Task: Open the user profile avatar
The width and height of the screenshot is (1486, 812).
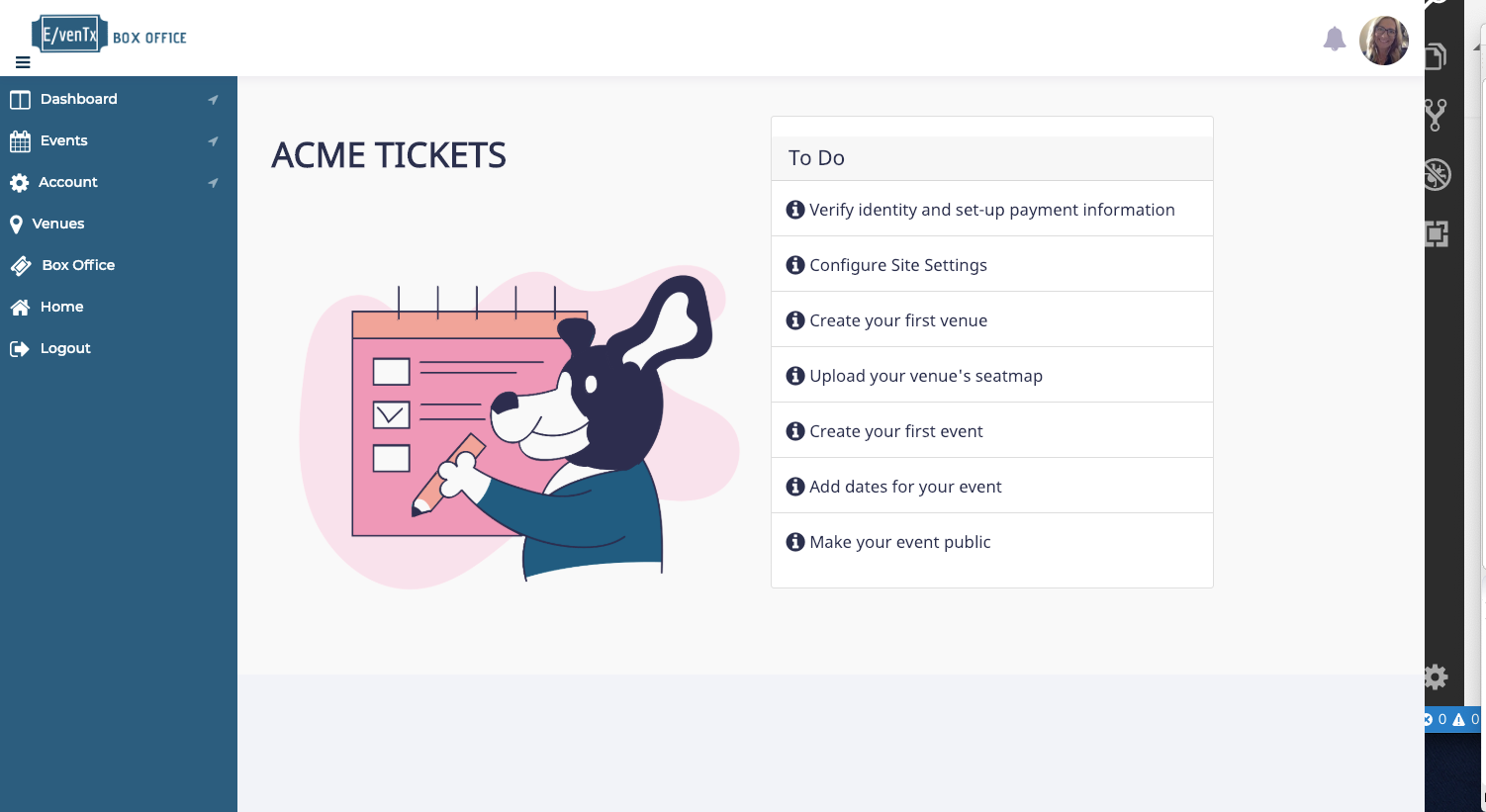Action: click(1383, 41)
